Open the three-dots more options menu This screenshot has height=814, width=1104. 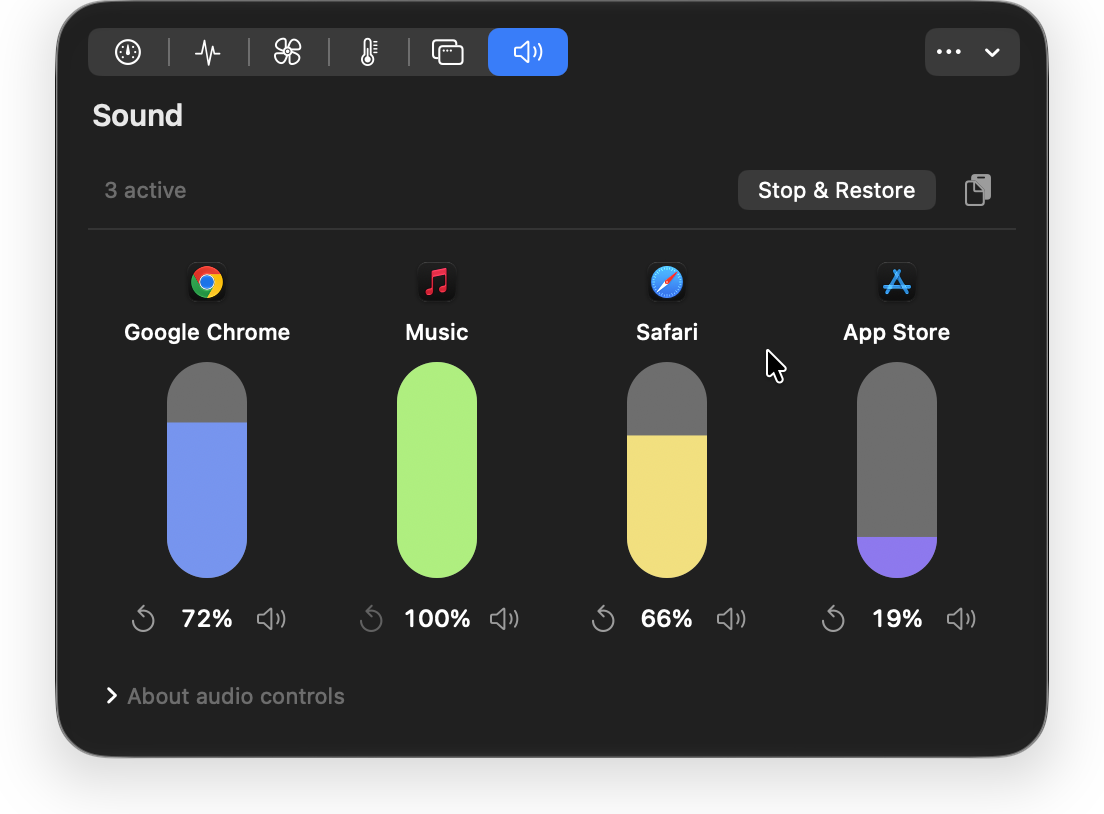pos(949,52)
